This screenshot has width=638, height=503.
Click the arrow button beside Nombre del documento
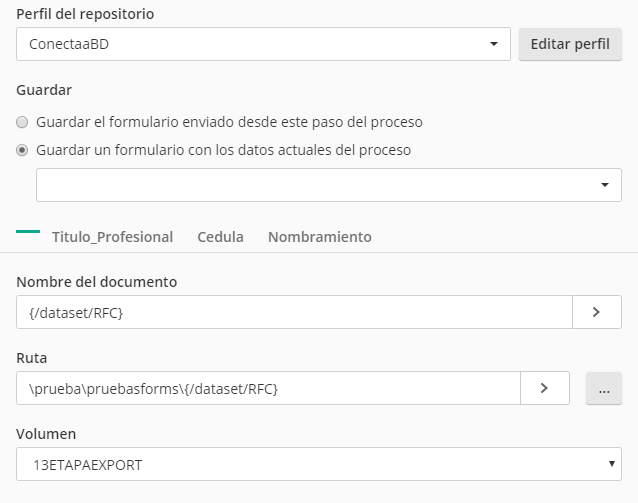coord(596,312)
